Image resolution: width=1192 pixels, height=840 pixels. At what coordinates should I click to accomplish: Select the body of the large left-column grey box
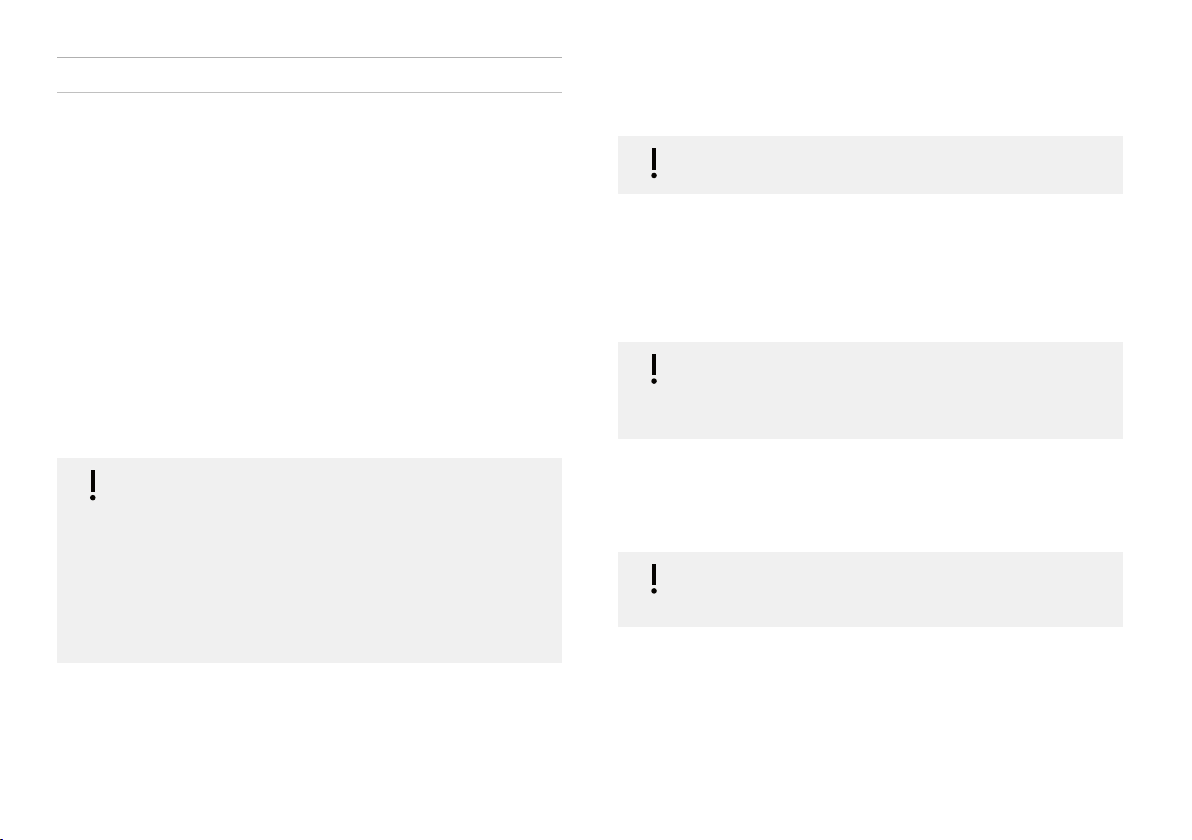pos(309,560)
